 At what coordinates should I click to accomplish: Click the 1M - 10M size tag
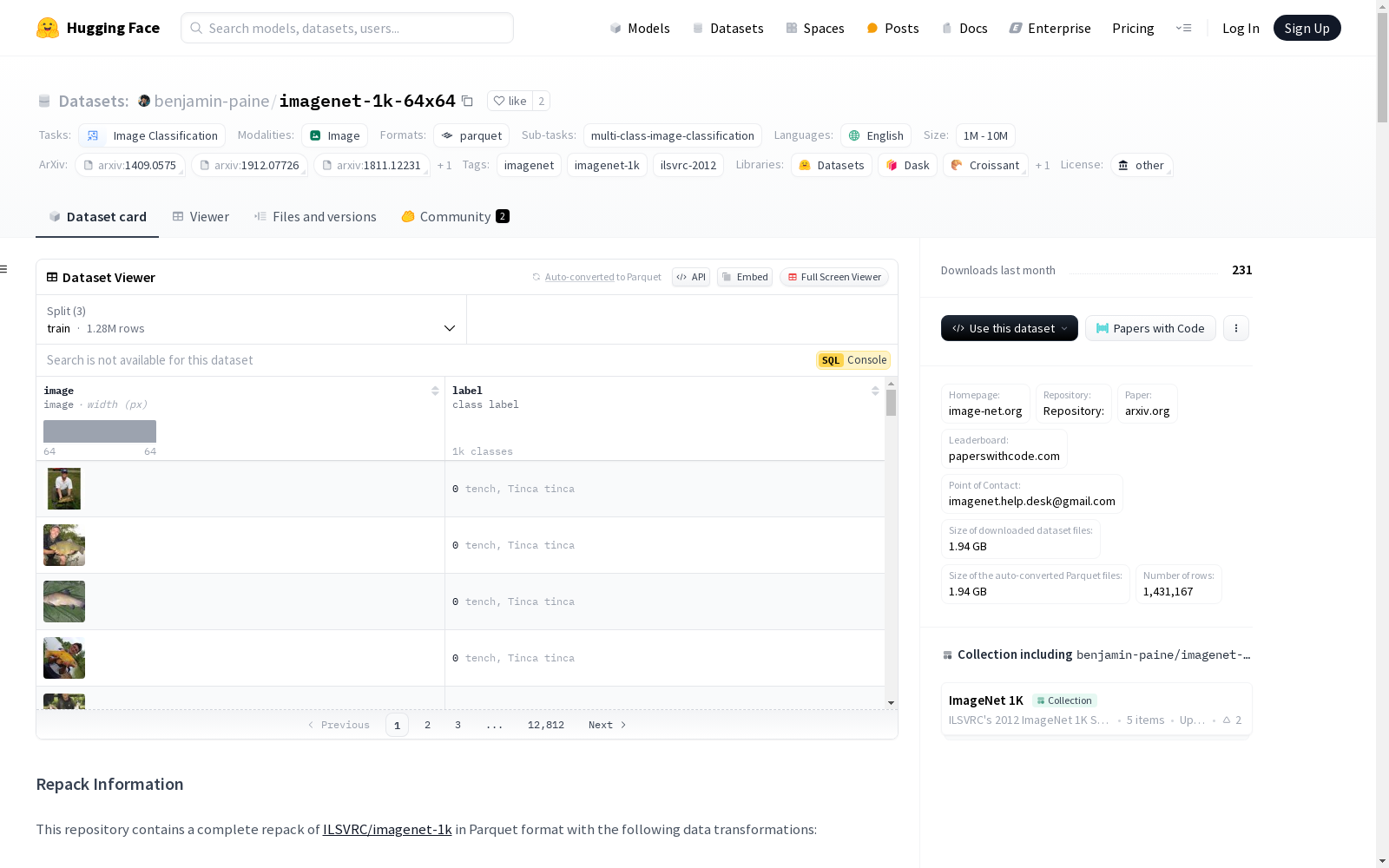985,135
